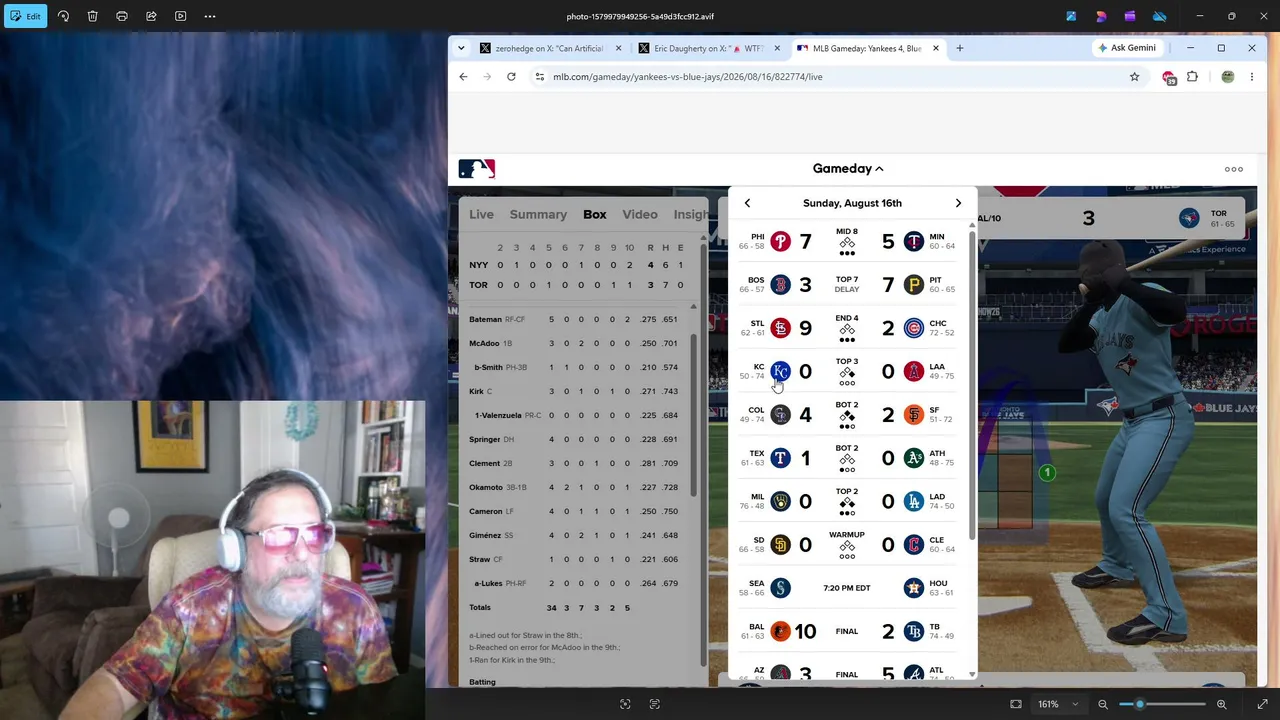Click the MLB logo

point(476,169)
